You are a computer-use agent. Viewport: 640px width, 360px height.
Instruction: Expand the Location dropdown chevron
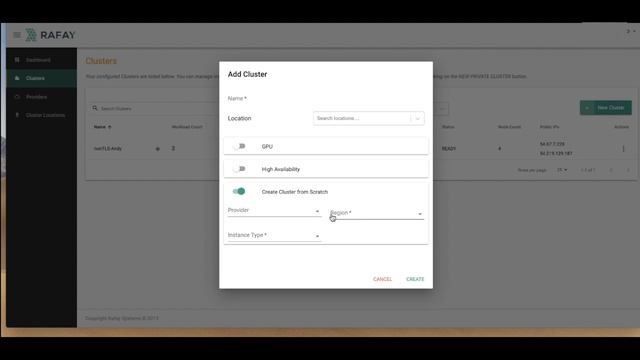pos(418,118)
